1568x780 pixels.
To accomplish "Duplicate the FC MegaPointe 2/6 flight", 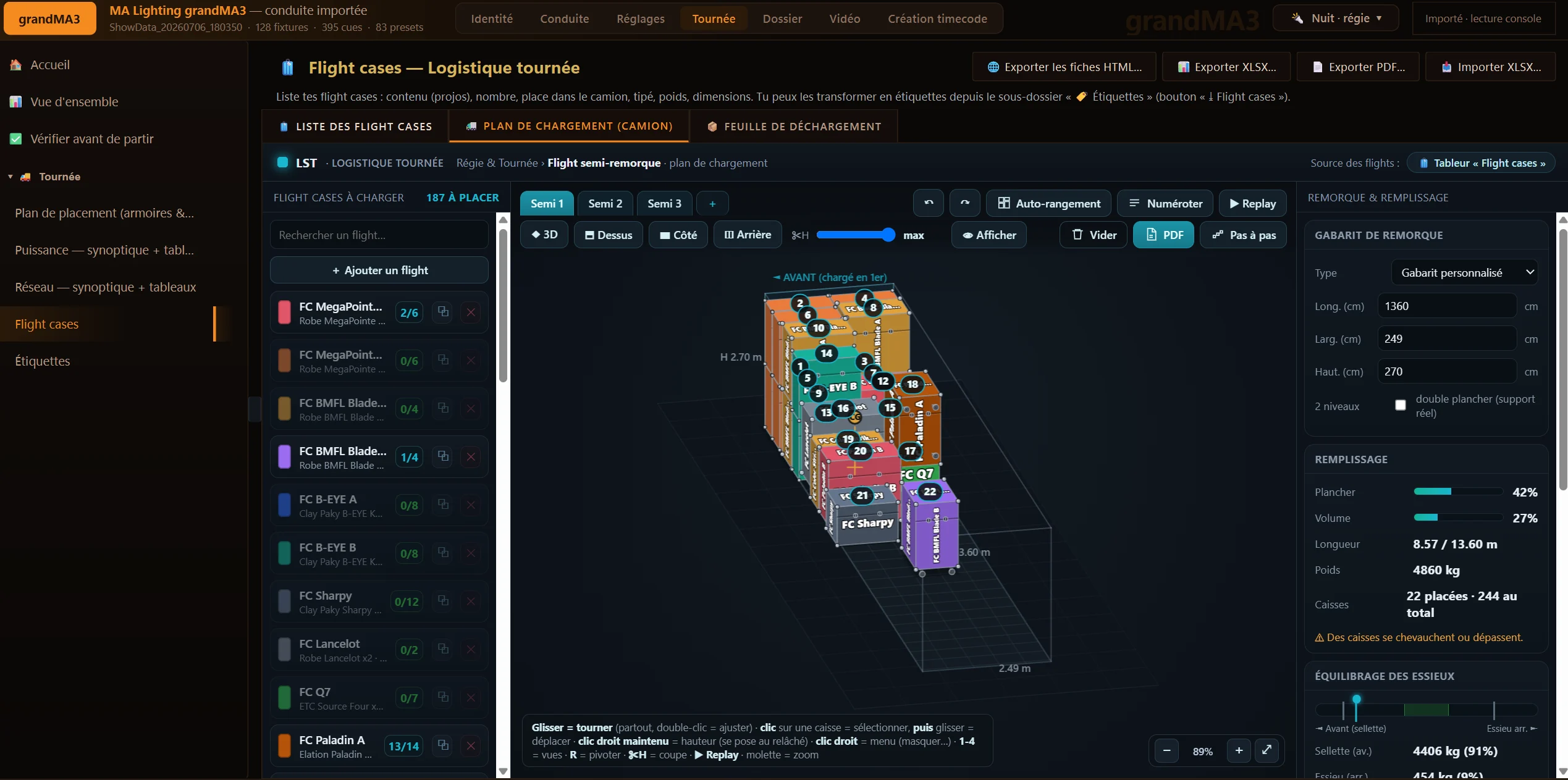I will pyautogui.click(x=443, y=312).
